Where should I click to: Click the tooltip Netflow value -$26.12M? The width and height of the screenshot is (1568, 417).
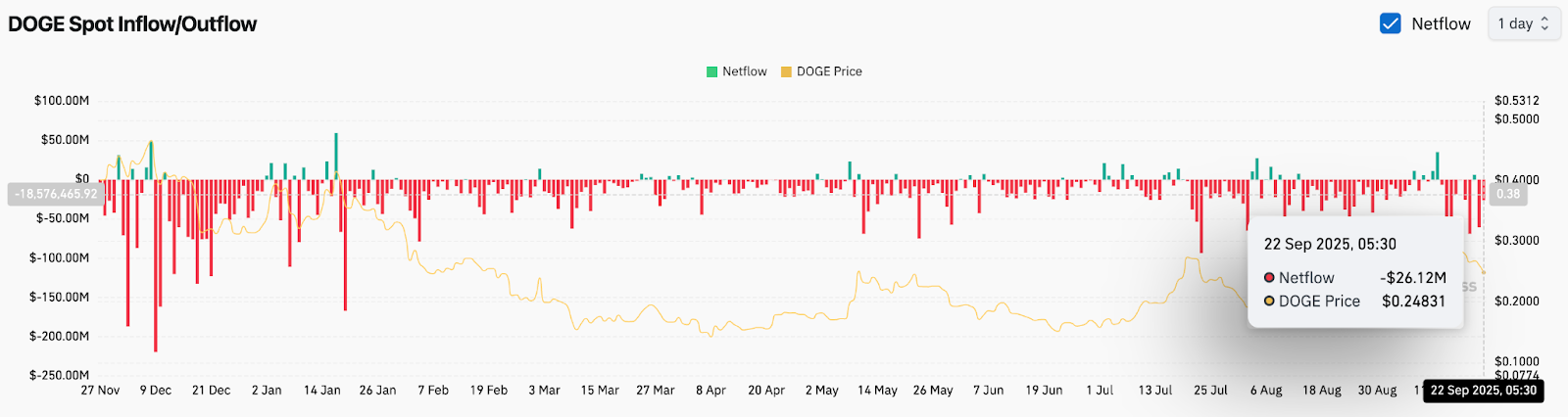tap(1413, 278)
